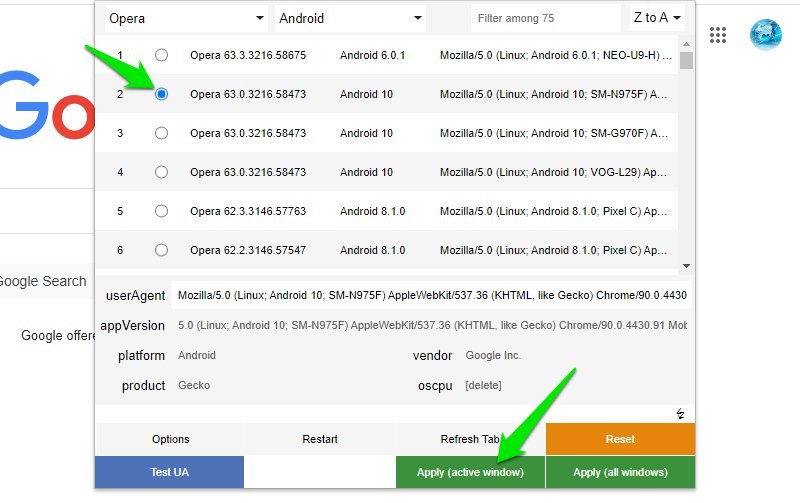Viewport: 800px width, 503px height.
Task: Click Google Search button on Google page
Action: tap(43, 281)
